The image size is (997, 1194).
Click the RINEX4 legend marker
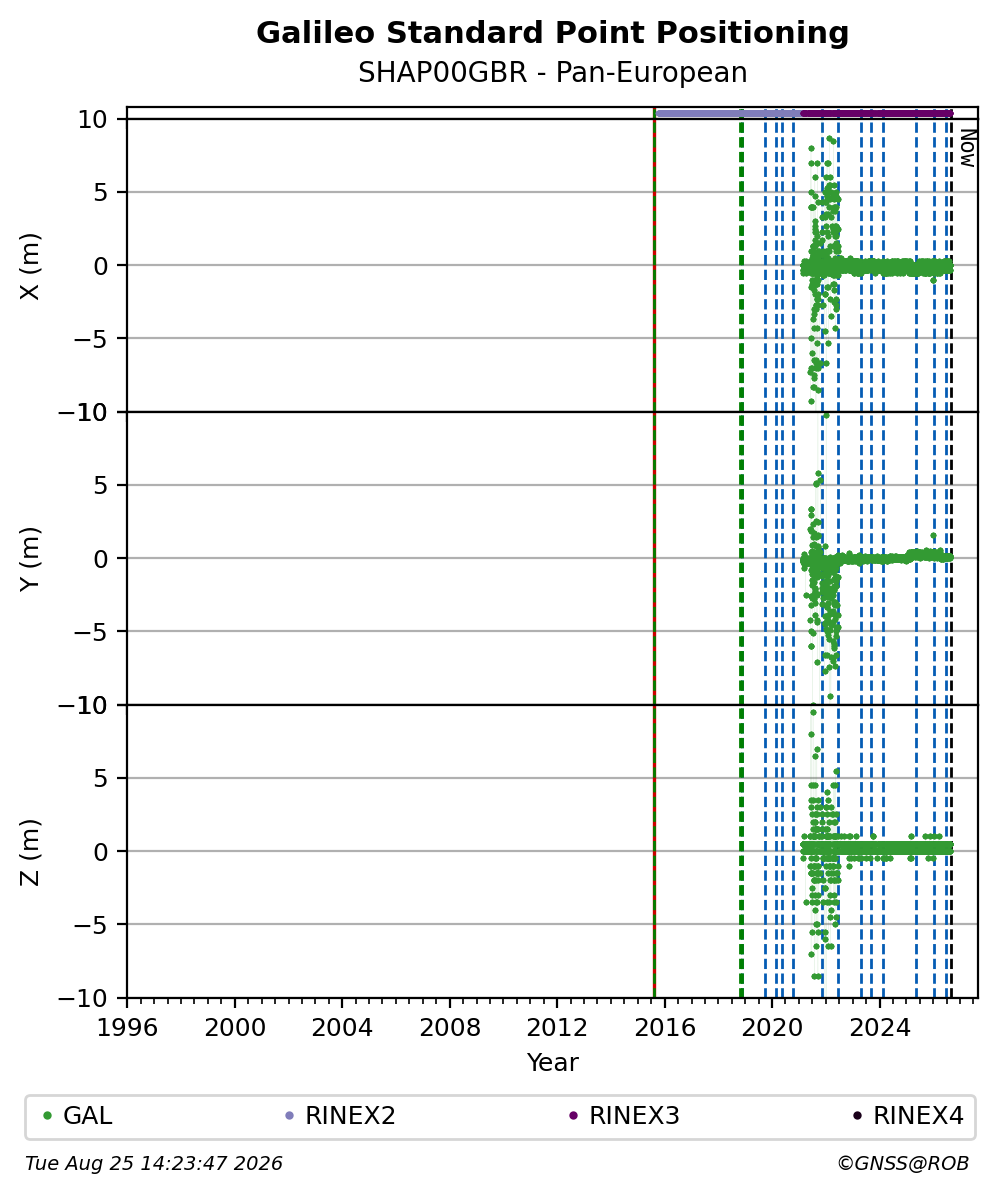coord(857,1116)
